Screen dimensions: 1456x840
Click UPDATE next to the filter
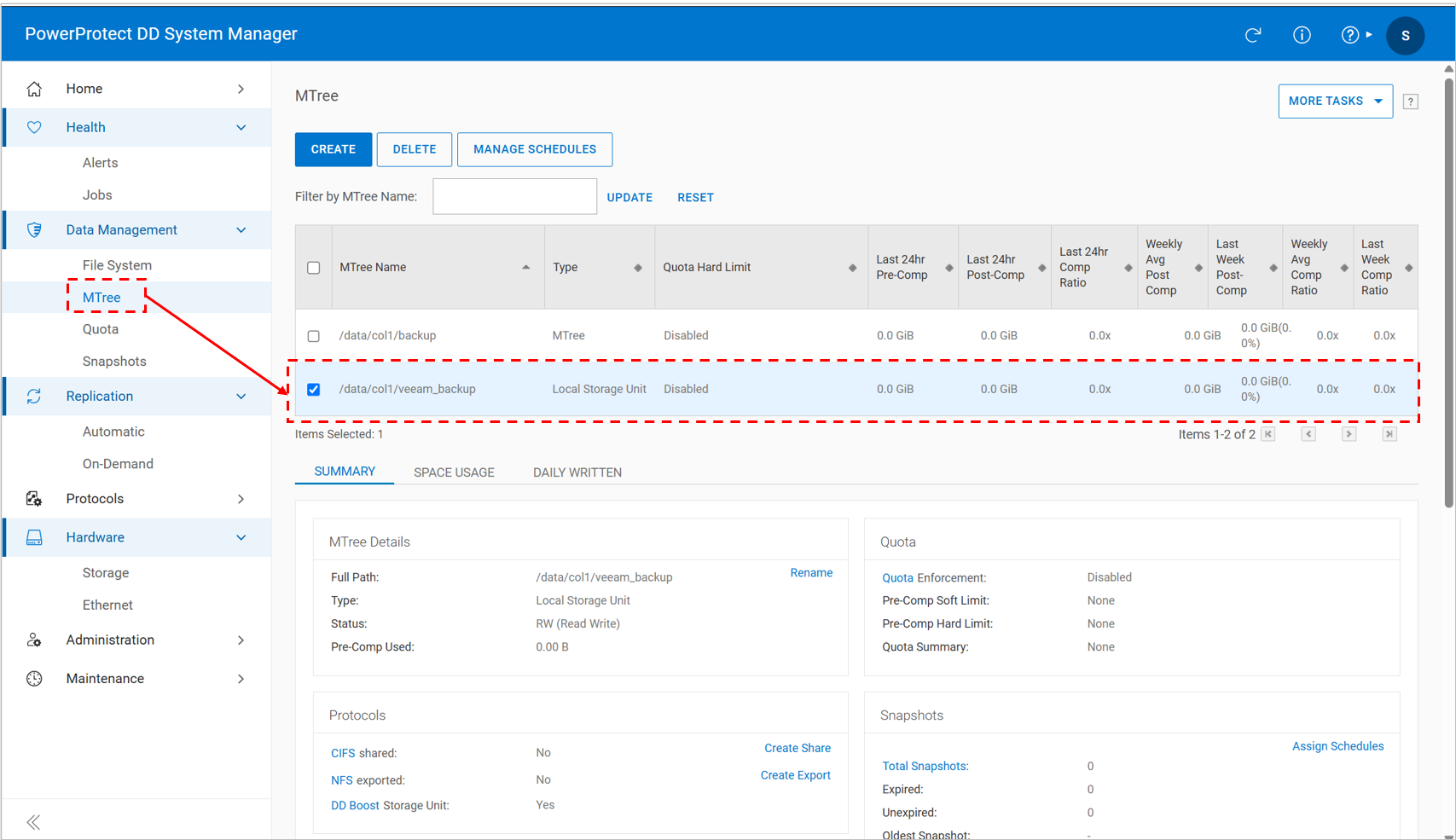(x=629, y=197)
